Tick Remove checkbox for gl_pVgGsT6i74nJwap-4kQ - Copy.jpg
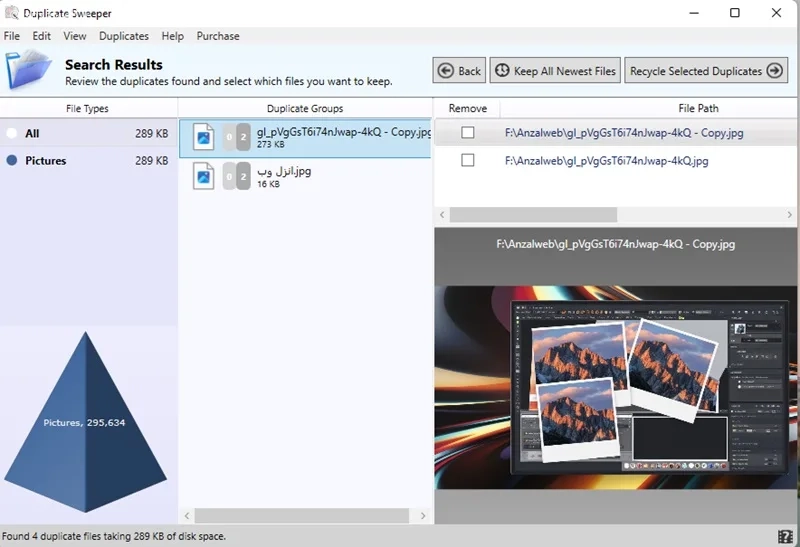The width and height of the screenshot is (800, 547). coord(467,133)
